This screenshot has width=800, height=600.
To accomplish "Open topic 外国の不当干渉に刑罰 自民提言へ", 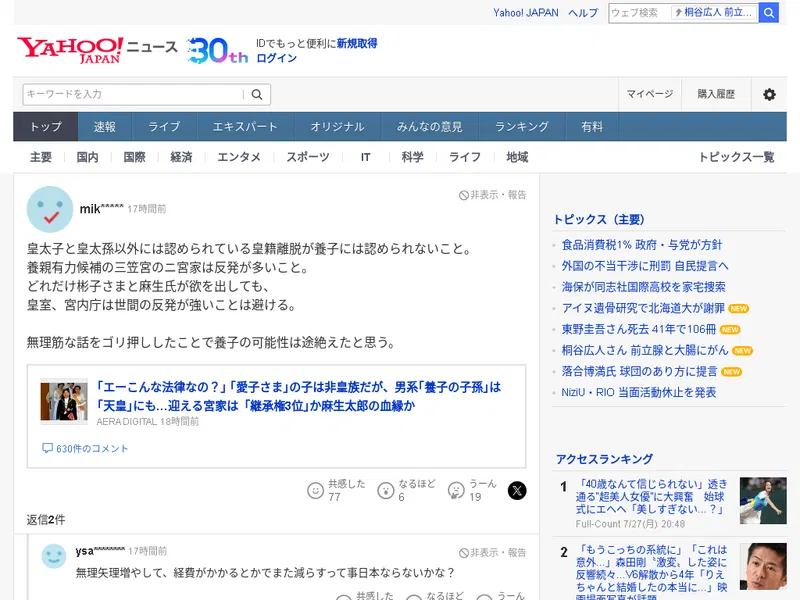I will 645,266.
